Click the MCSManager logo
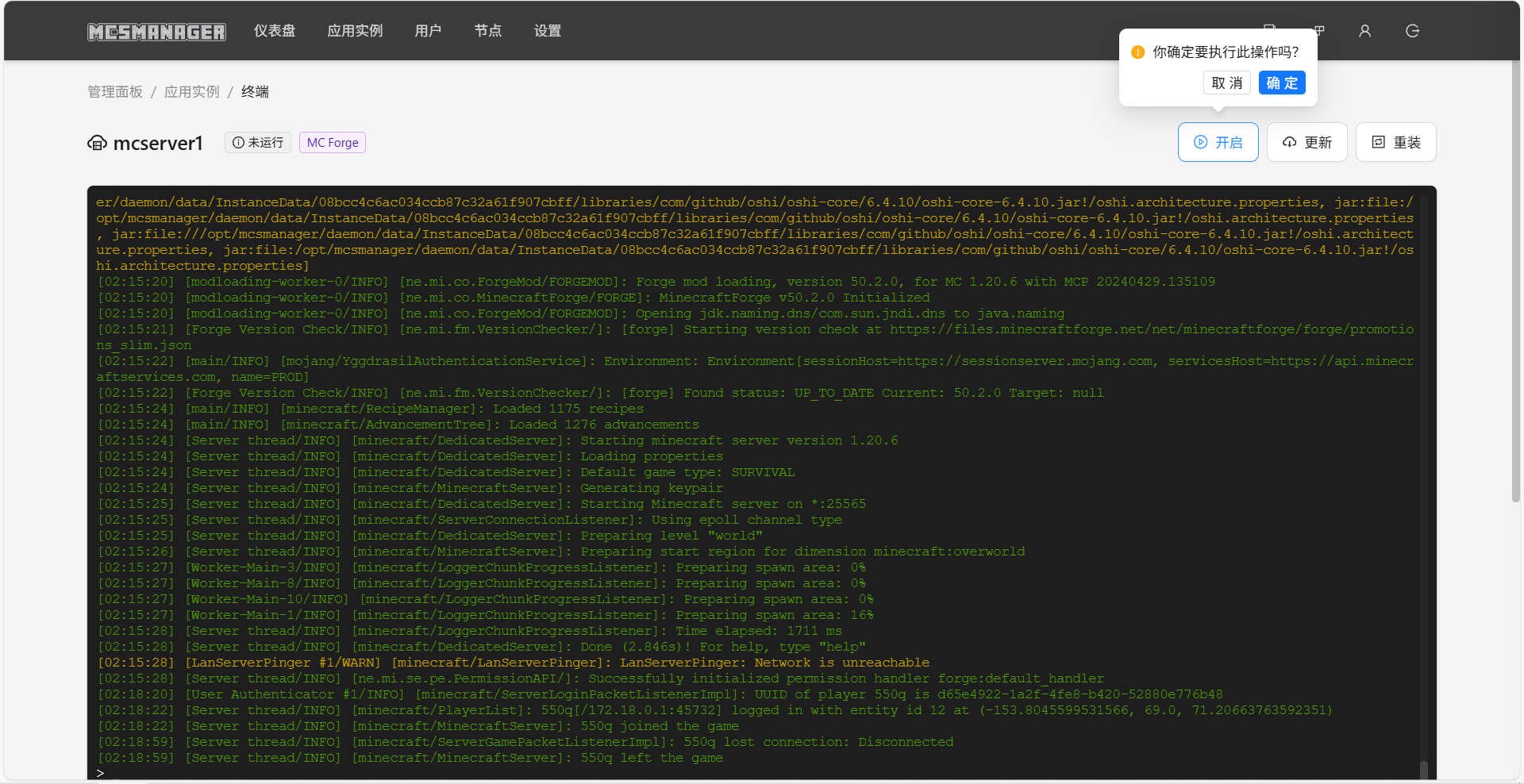The image size is (1524, 784). click(x=156, y=32)
